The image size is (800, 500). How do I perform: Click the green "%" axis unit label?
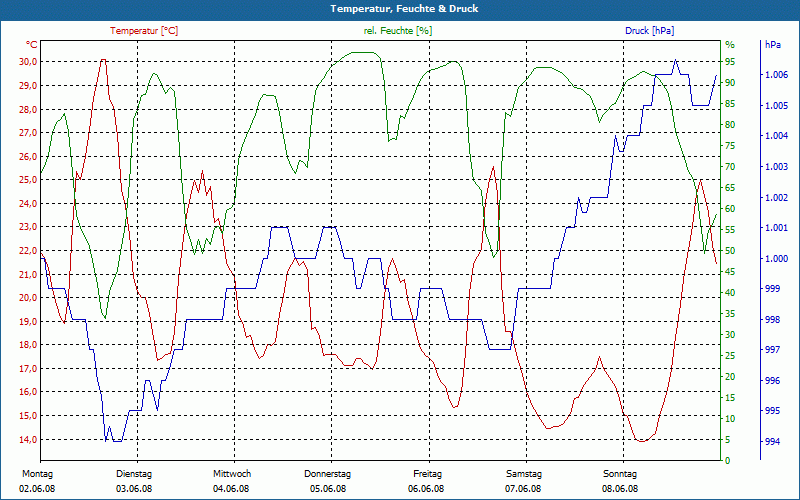point(730,45)
